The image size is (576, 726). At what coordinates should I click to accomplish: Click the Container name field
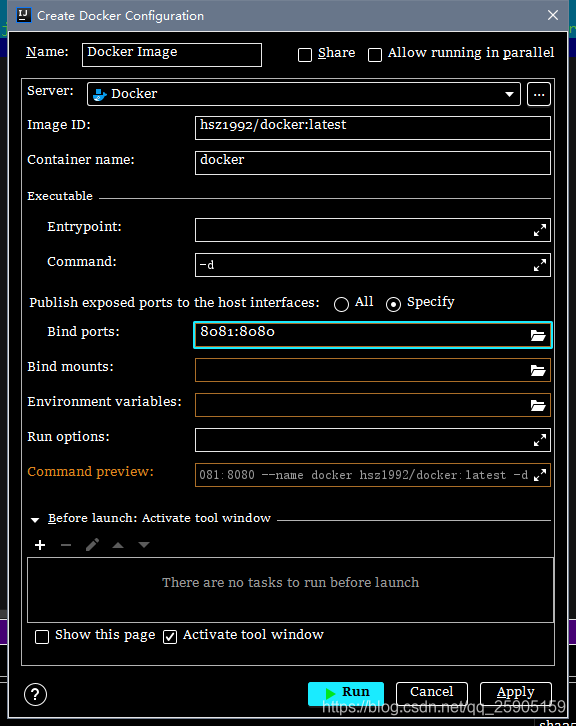click(373, 163)
